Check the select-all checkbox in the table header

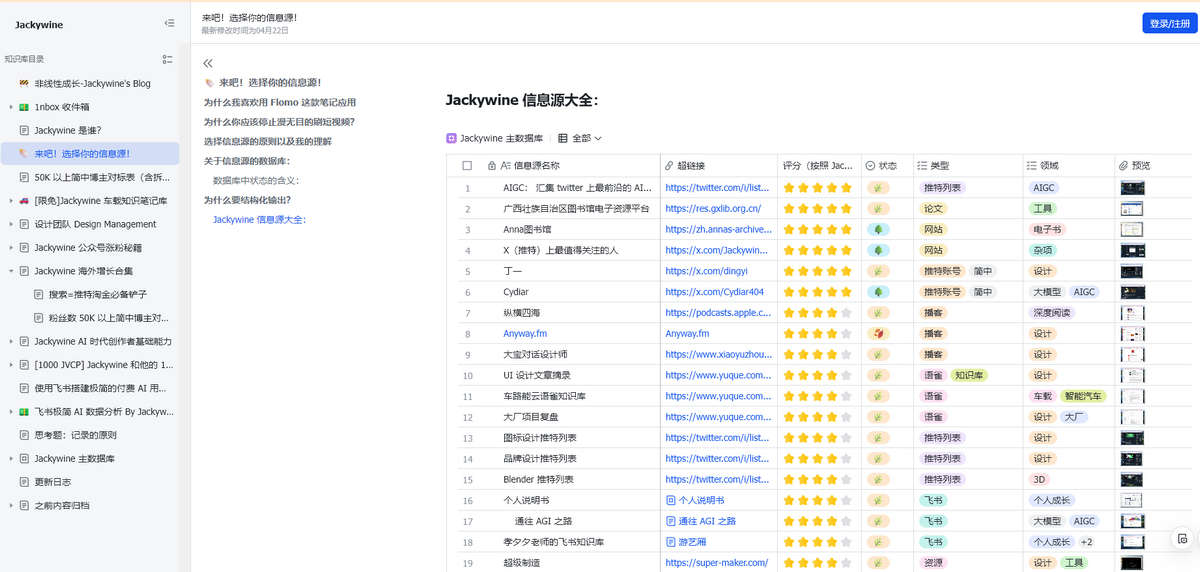pyautogui.click(x=467, y=166)
